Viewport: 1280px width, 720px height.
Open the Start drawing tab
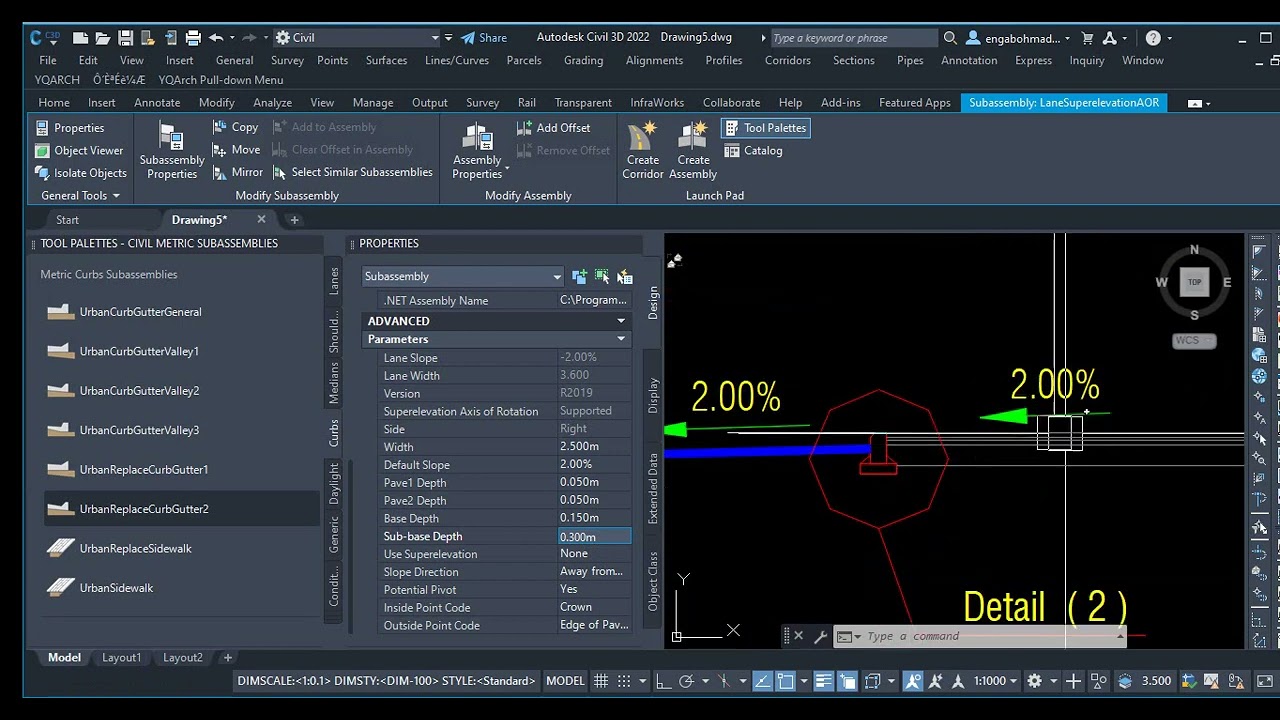click(x=67, y=220)
